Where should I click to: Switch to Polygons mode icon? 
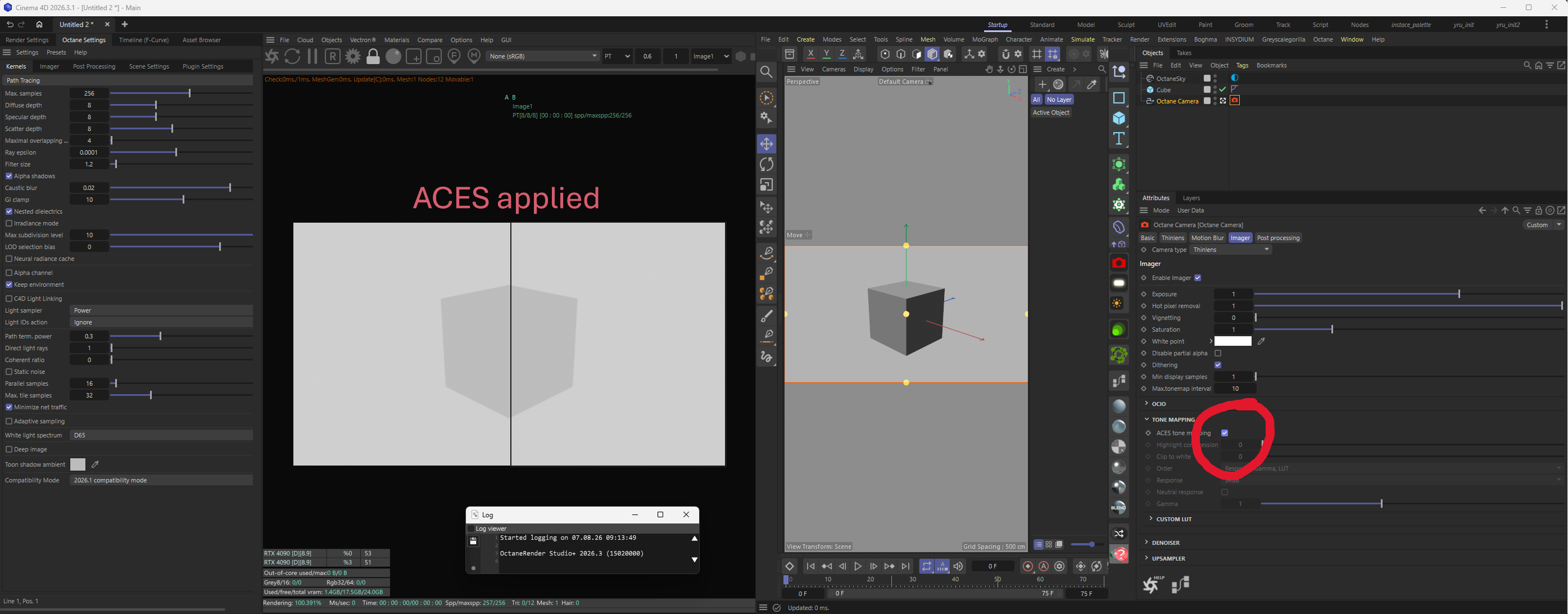tap(917, 54)
